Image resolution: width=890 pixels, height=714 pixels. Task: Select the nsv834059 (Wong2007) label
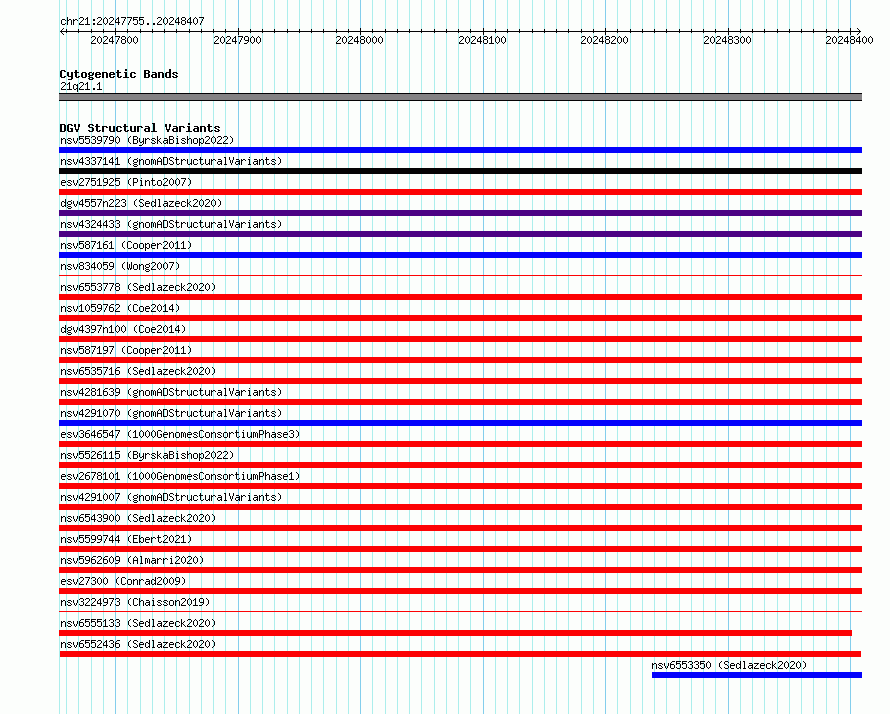point(120,266)
